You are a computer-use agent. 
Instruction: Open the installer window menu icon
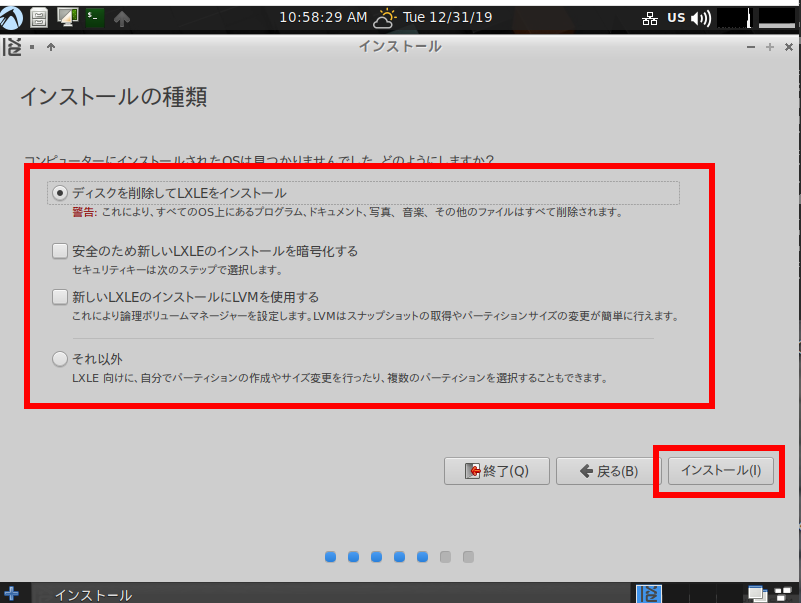12,47
